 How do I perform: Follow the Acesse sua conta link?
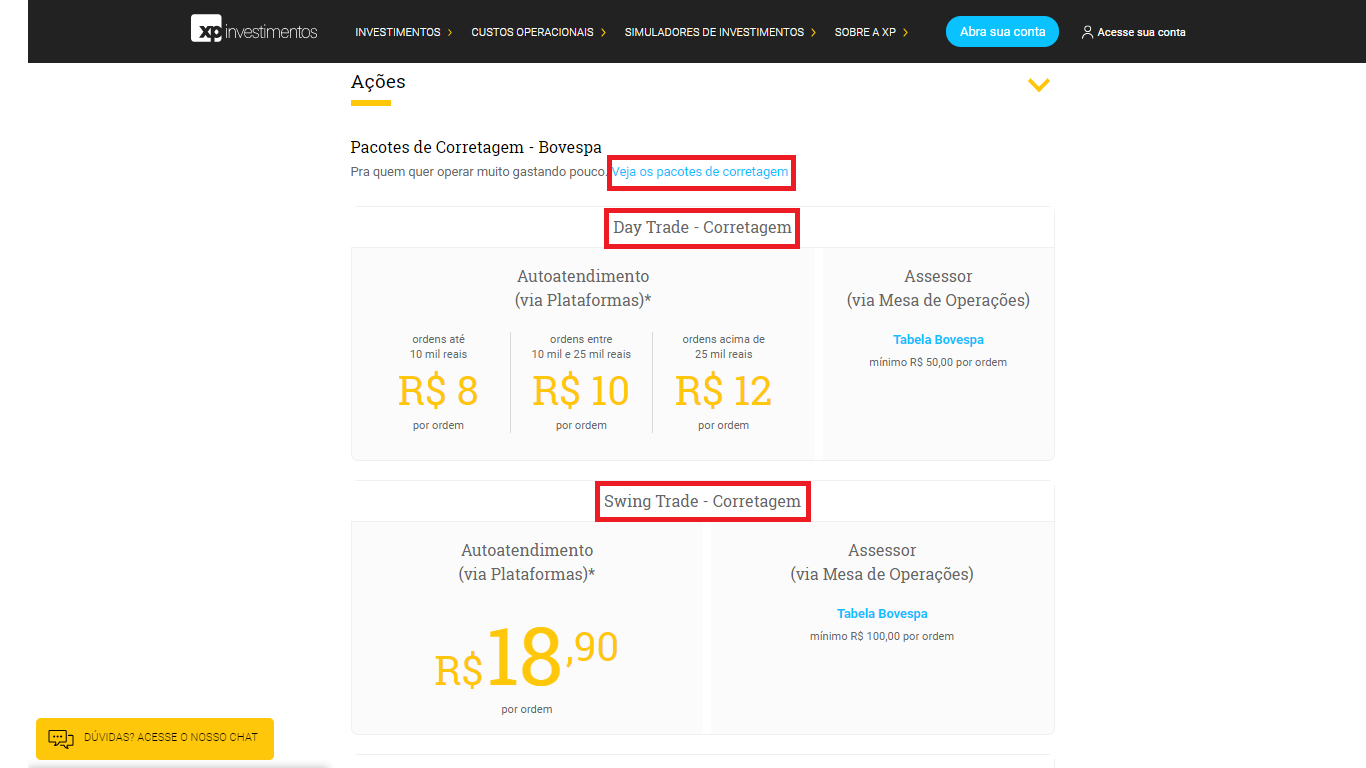click(x=1141, y=32)
